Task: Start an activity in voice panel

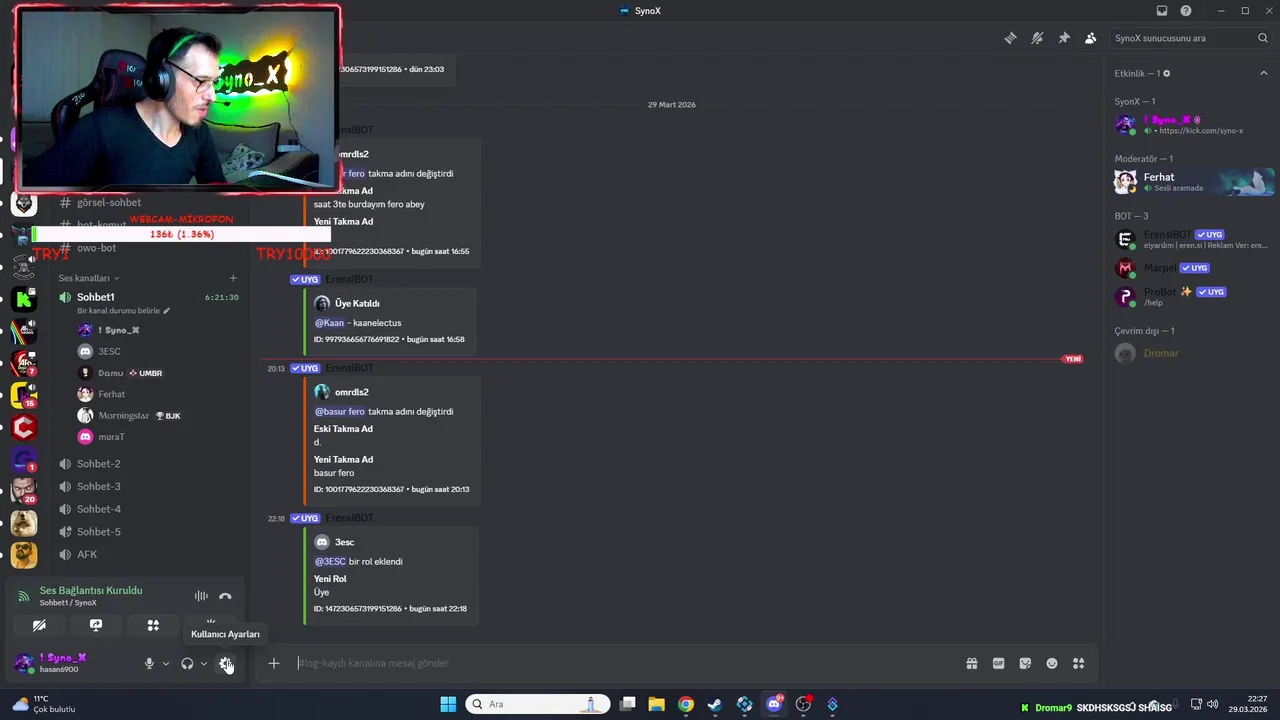Action: point(153,625)
